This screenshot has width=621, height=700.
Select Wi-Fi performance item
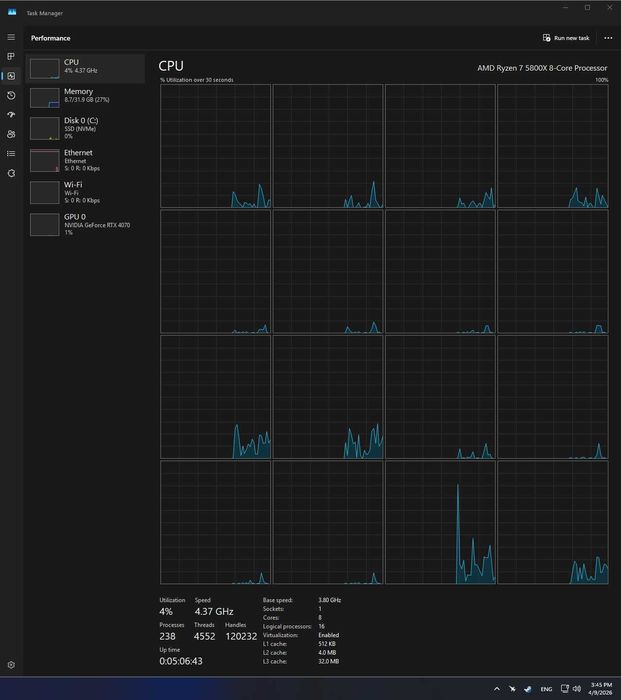coord(85,192)
